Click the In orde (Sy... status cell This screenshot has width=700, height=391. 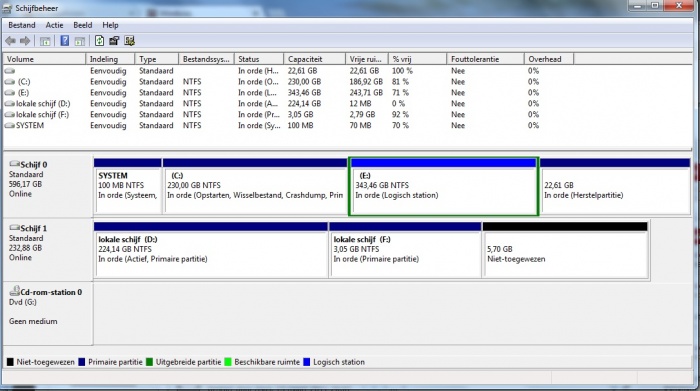259,125
